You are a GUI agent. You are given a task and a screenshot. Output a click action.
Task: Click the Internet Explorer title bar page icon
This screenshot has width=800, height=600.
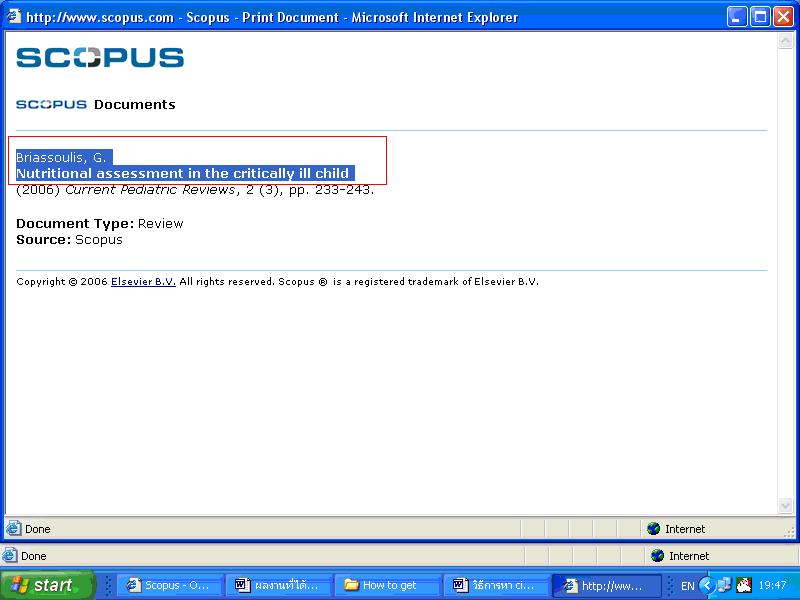pyautogui.click(x=14, y=17)
